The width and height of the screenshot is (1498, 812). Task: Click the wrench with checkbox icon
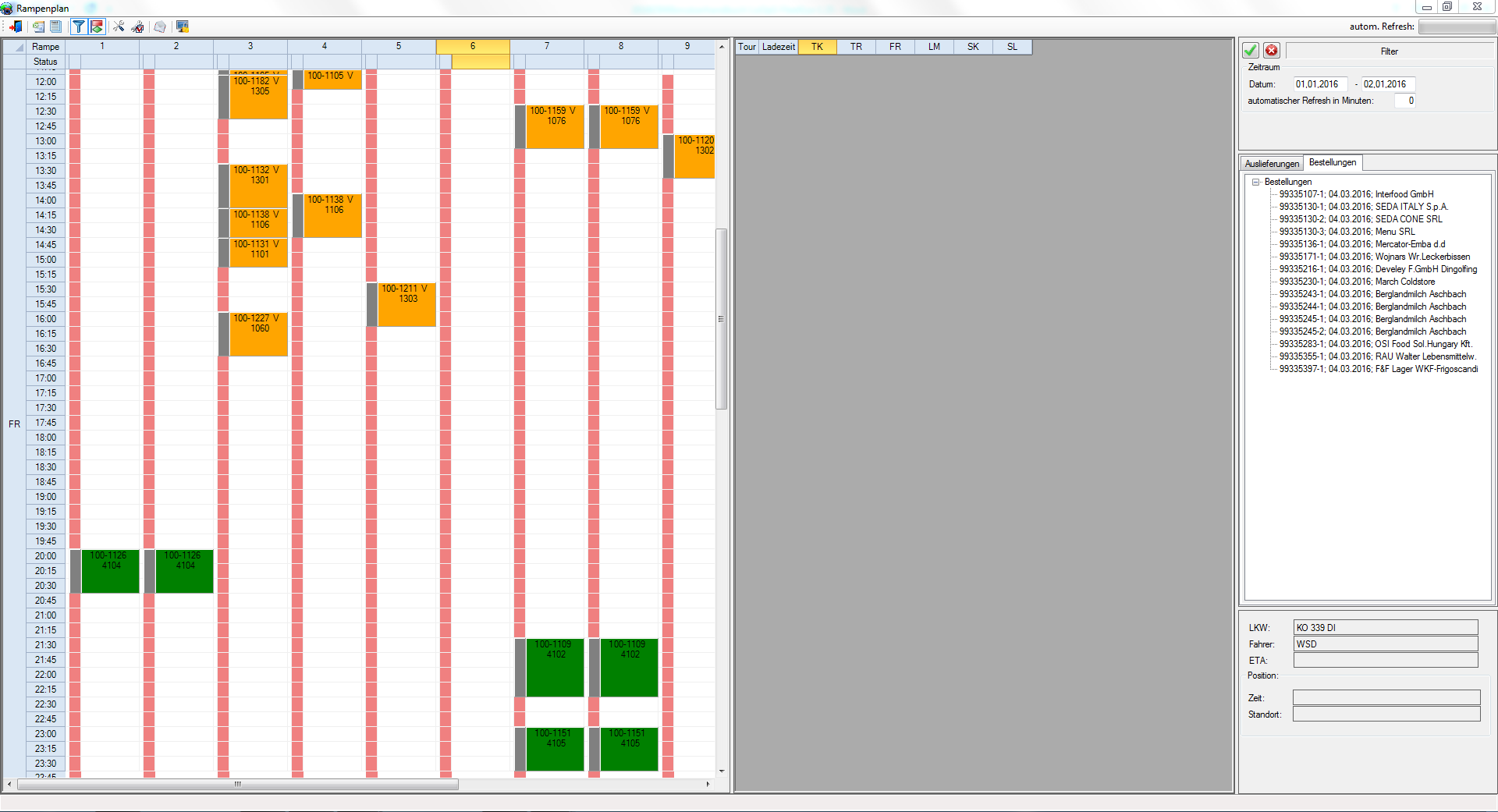tap(138, 27)
